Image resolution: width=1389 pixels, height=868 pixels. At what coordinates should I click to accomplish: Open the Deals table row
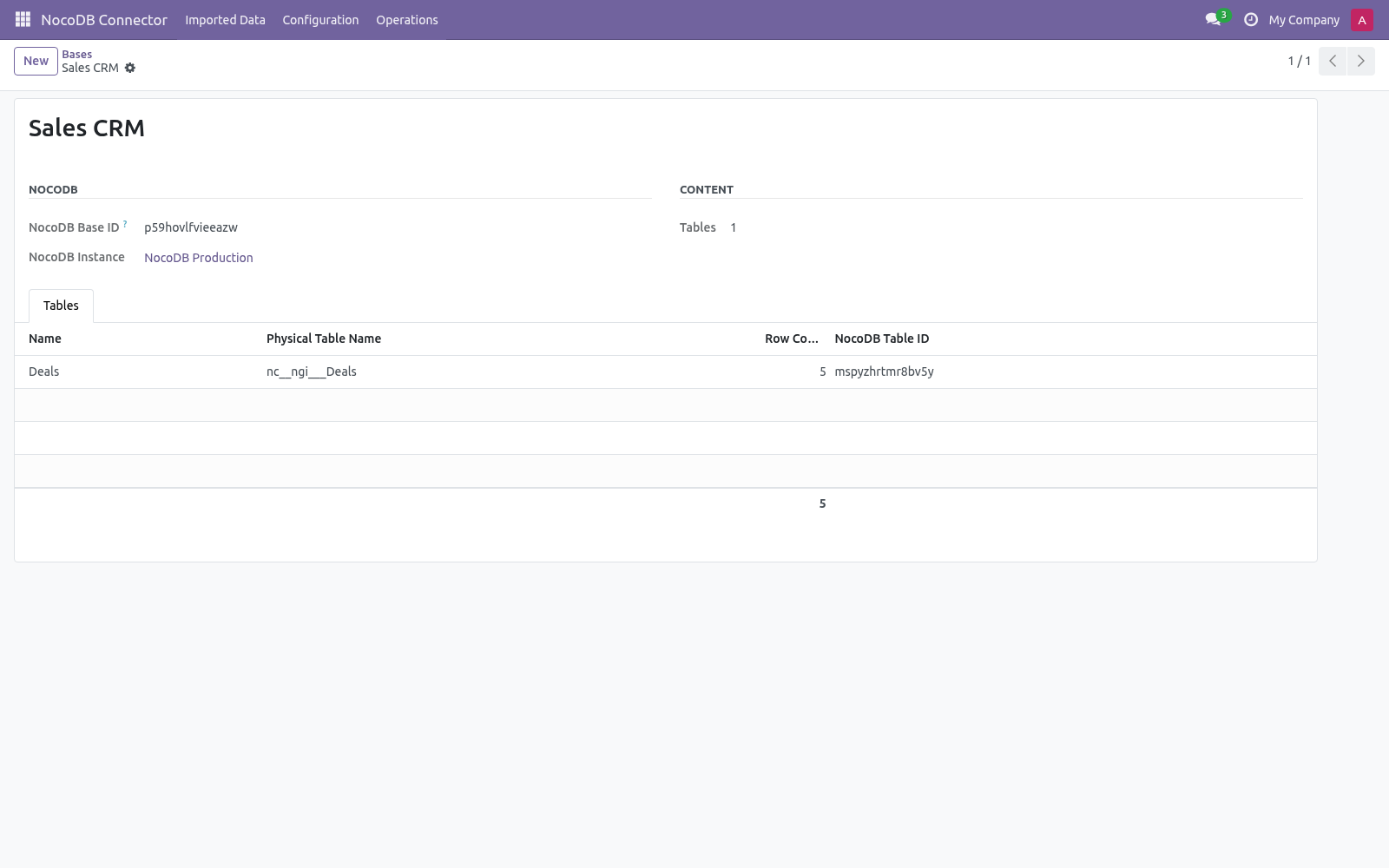tap(666, 372)
